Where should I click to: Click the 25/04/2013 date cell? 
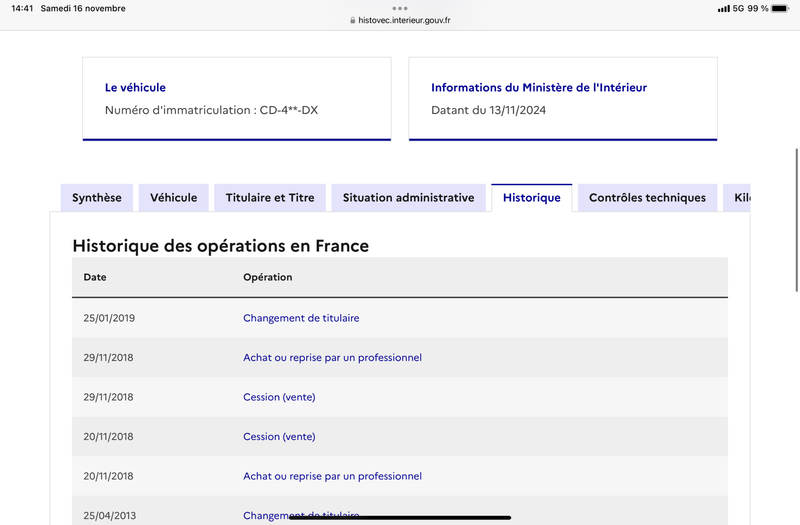(110, 515)
